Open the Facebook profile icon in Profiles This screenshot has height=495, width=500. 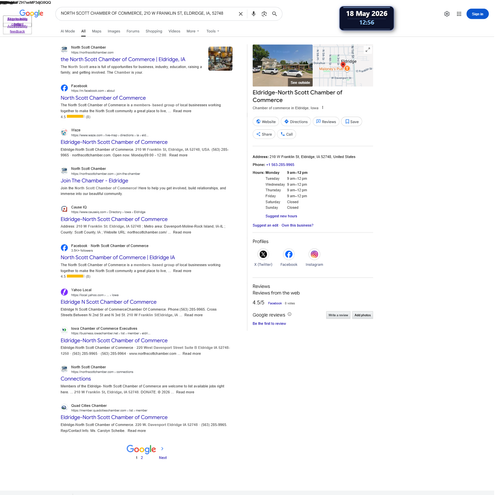(289, 254)
